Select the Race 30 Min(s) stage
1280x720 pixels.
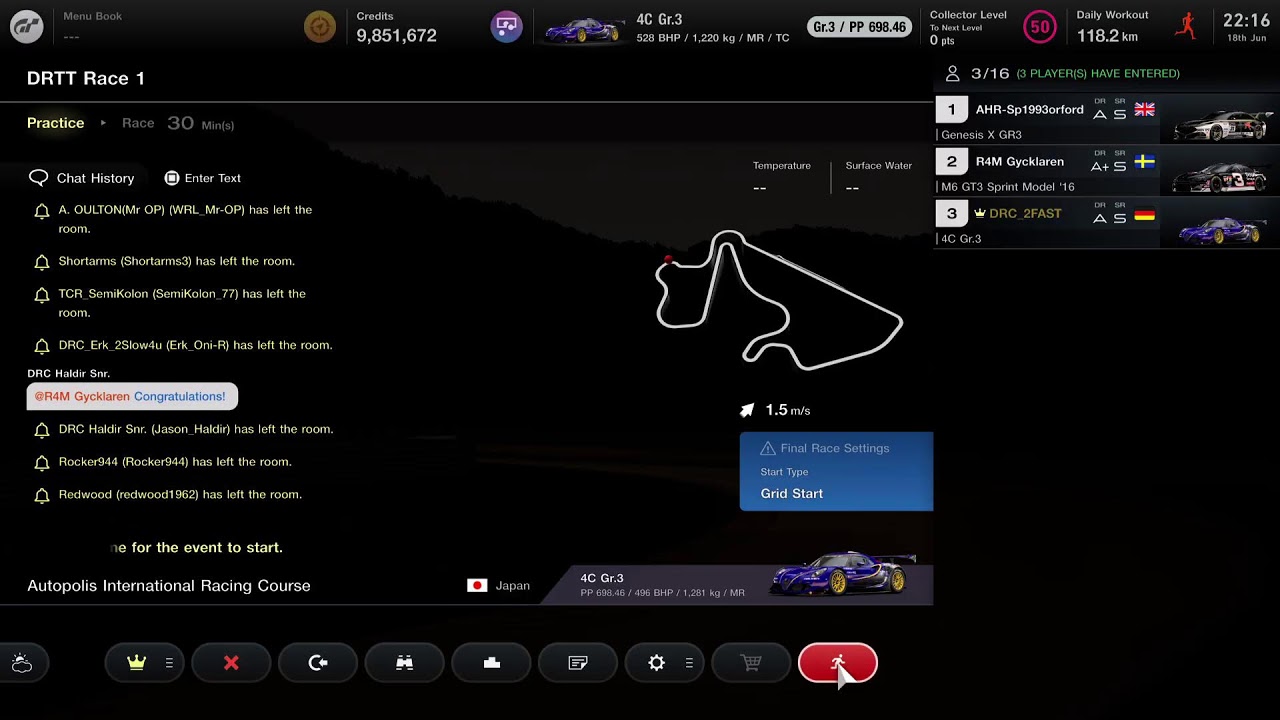pyautogui.click(x=178, y=123)
